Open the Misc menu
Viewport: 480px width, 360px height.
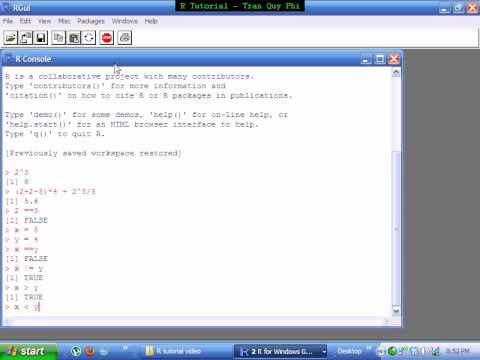(64, 21)
